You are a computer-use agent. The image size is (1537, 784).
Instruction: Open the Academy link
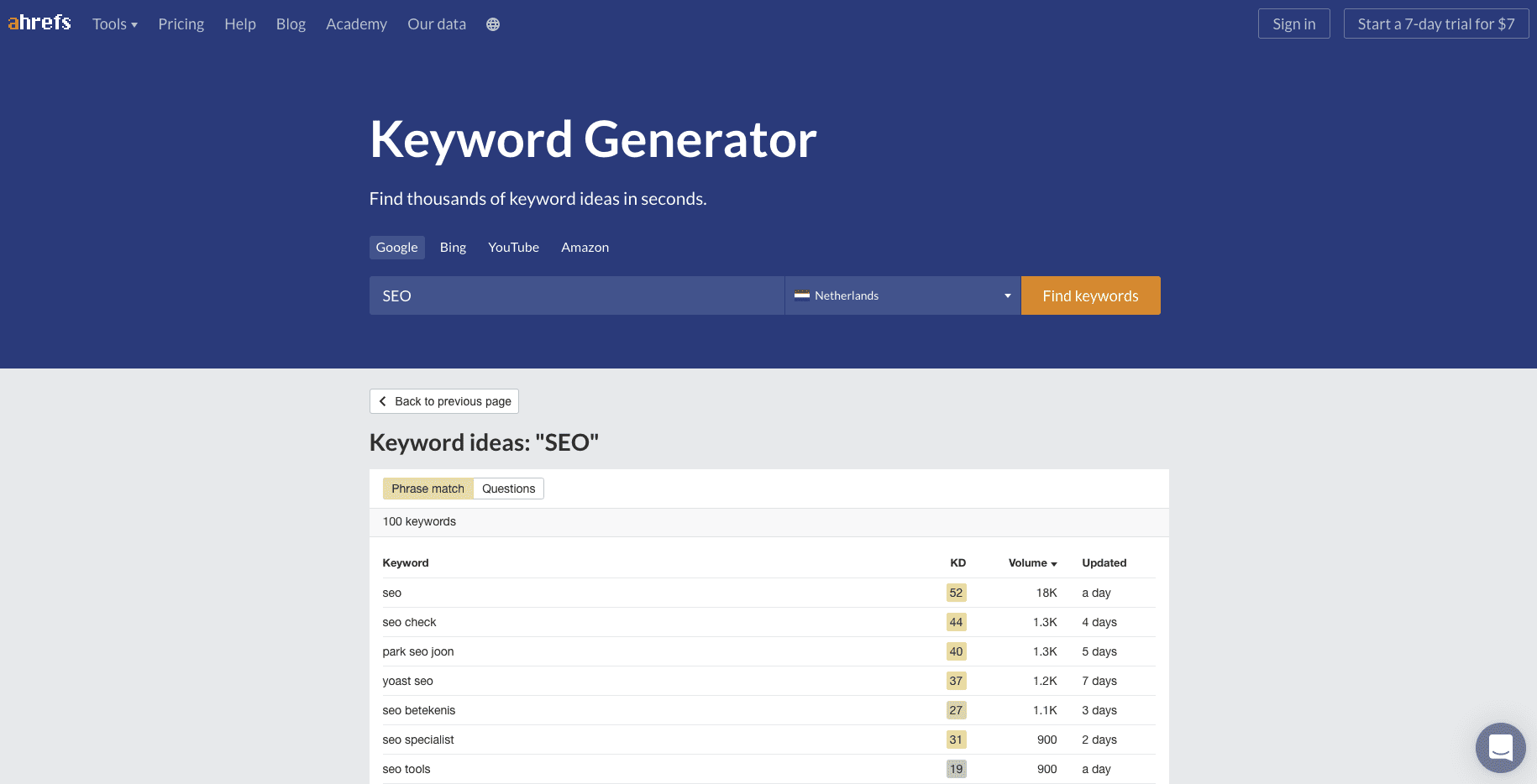357,24
